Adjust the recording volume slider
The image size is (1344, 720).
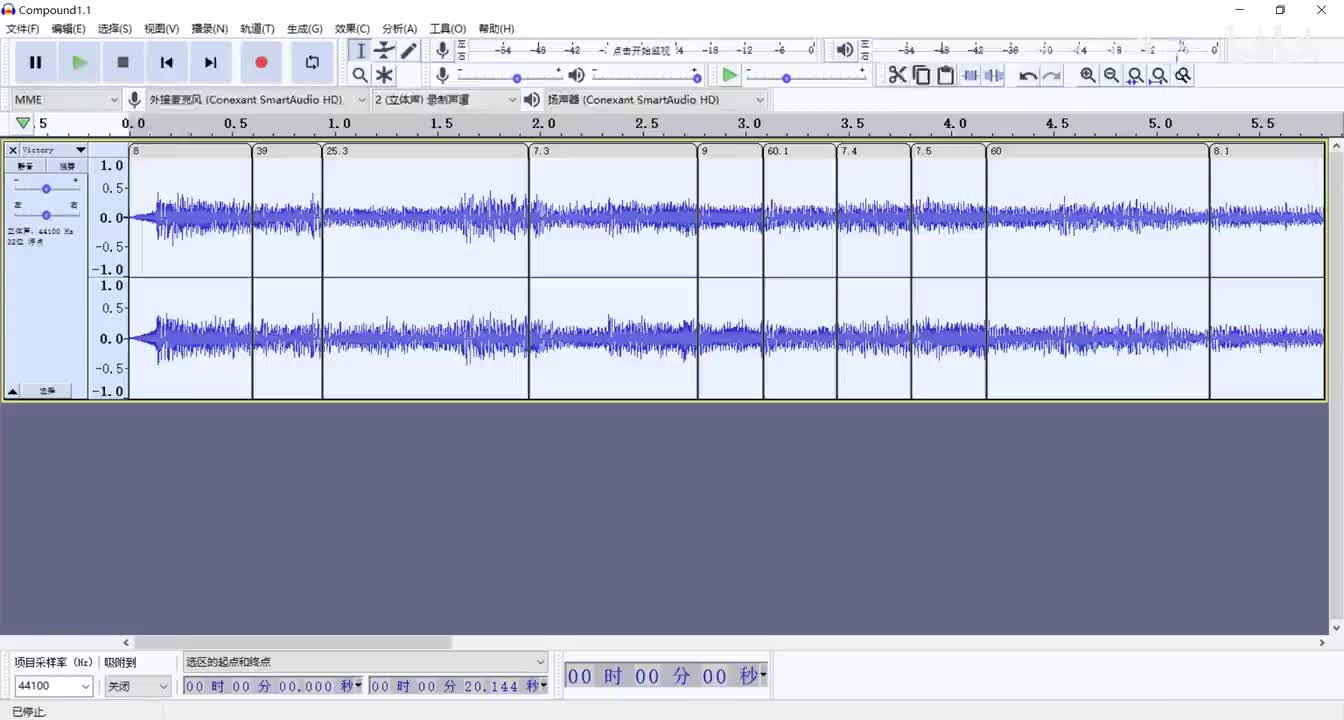pyautogui.click(x=511, y=75)
